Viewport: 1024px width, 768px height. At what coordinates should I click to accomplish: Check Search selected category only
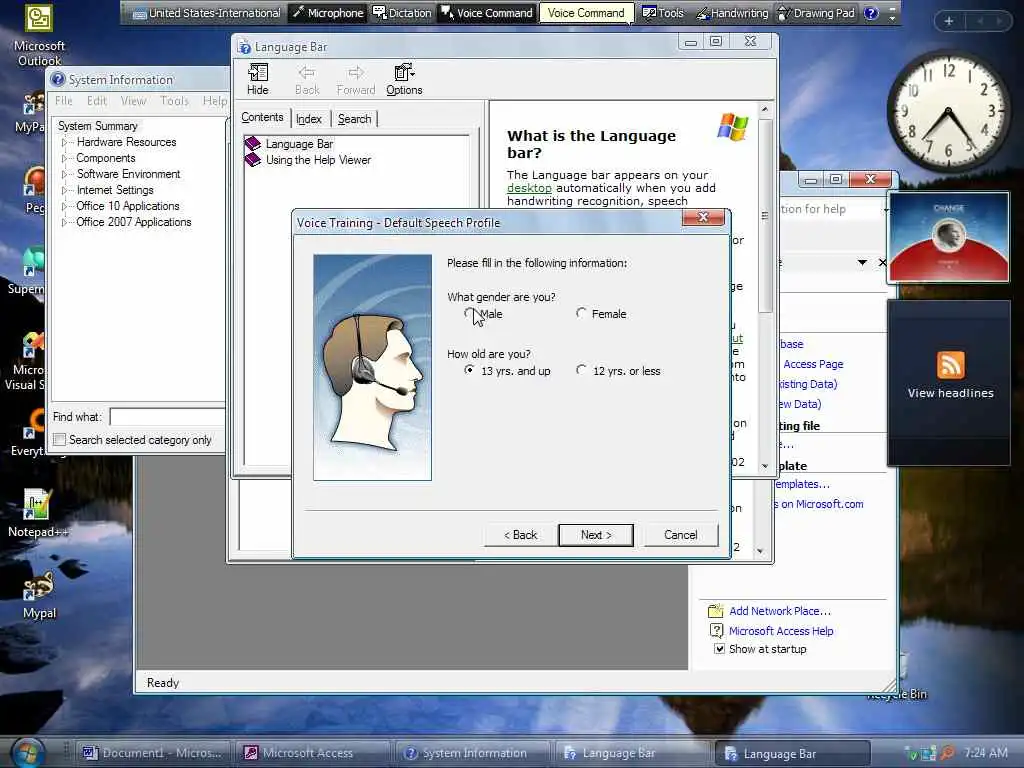(59, 440)
